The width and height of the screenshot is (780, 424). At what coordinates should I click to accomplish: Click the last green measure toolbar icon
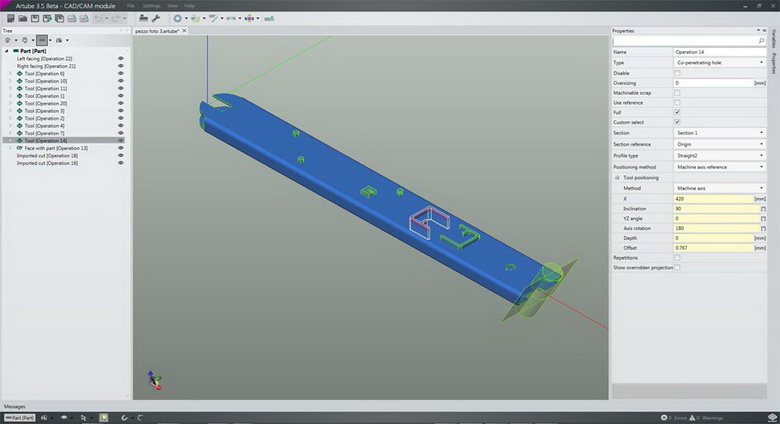coord(269,18)
